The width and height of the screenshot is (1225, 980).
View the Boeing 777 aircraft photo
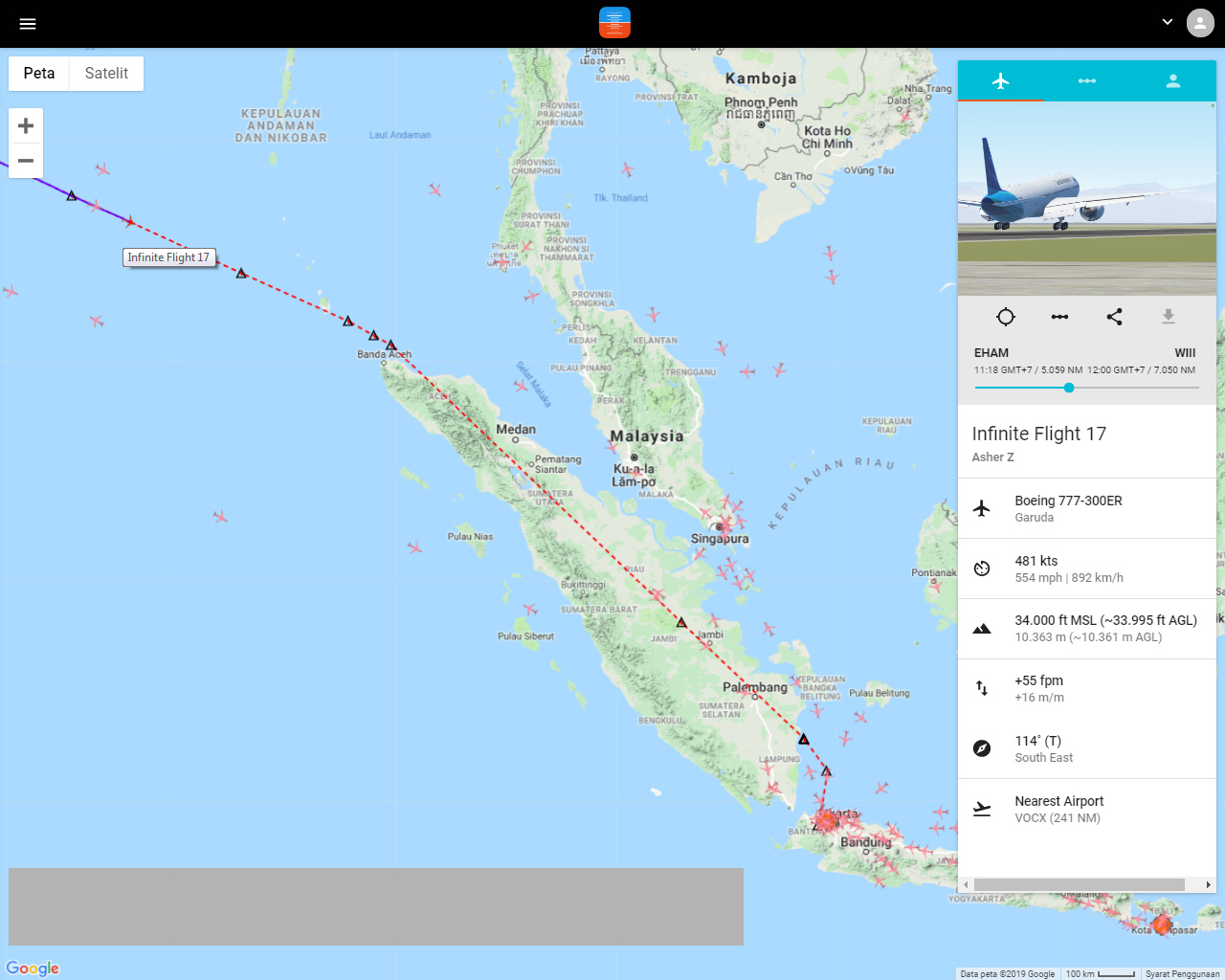pyautogui.click(x=1087, y=198)
